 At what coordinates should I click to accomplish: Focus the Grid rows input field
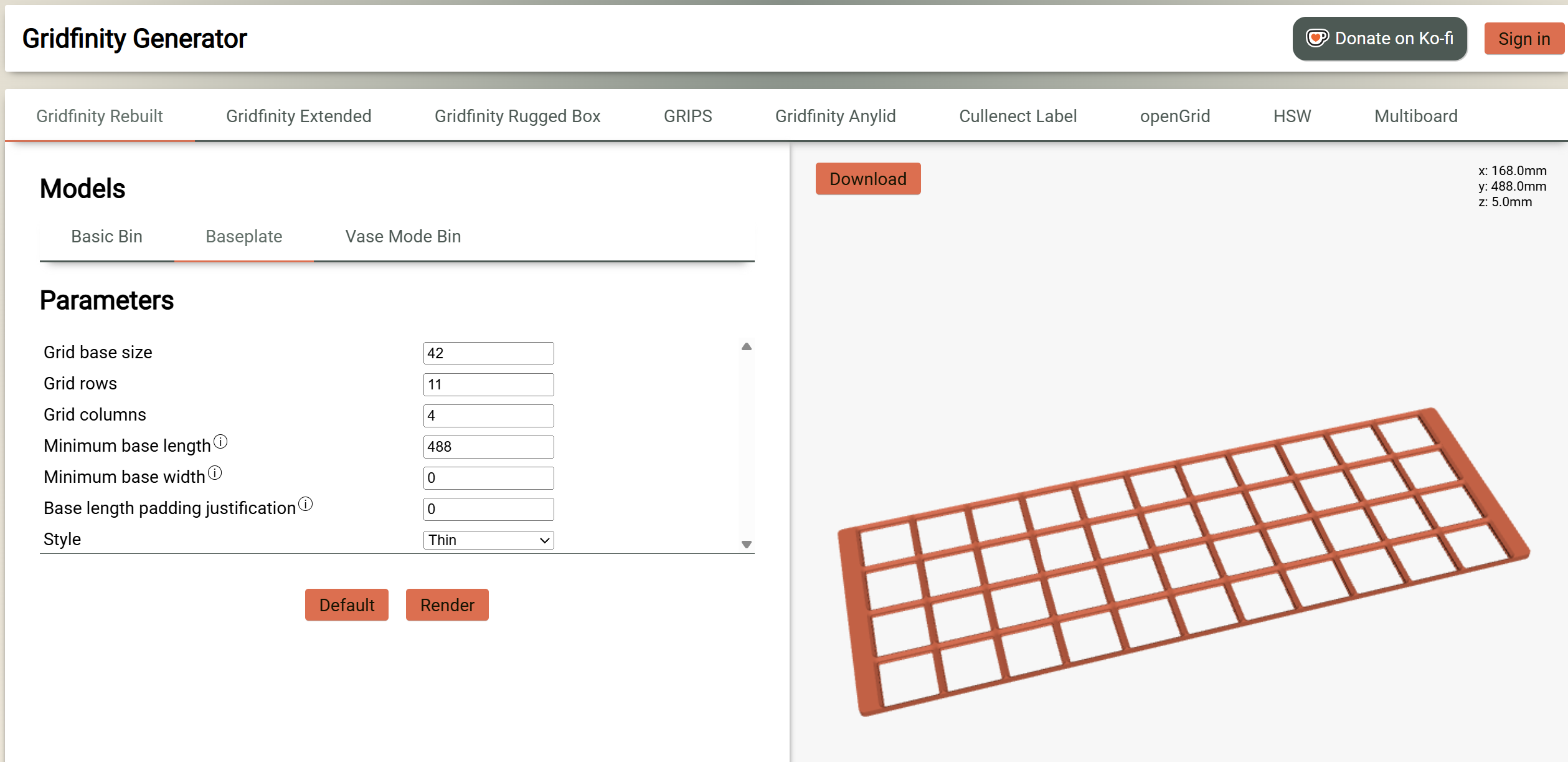(489, 384)
